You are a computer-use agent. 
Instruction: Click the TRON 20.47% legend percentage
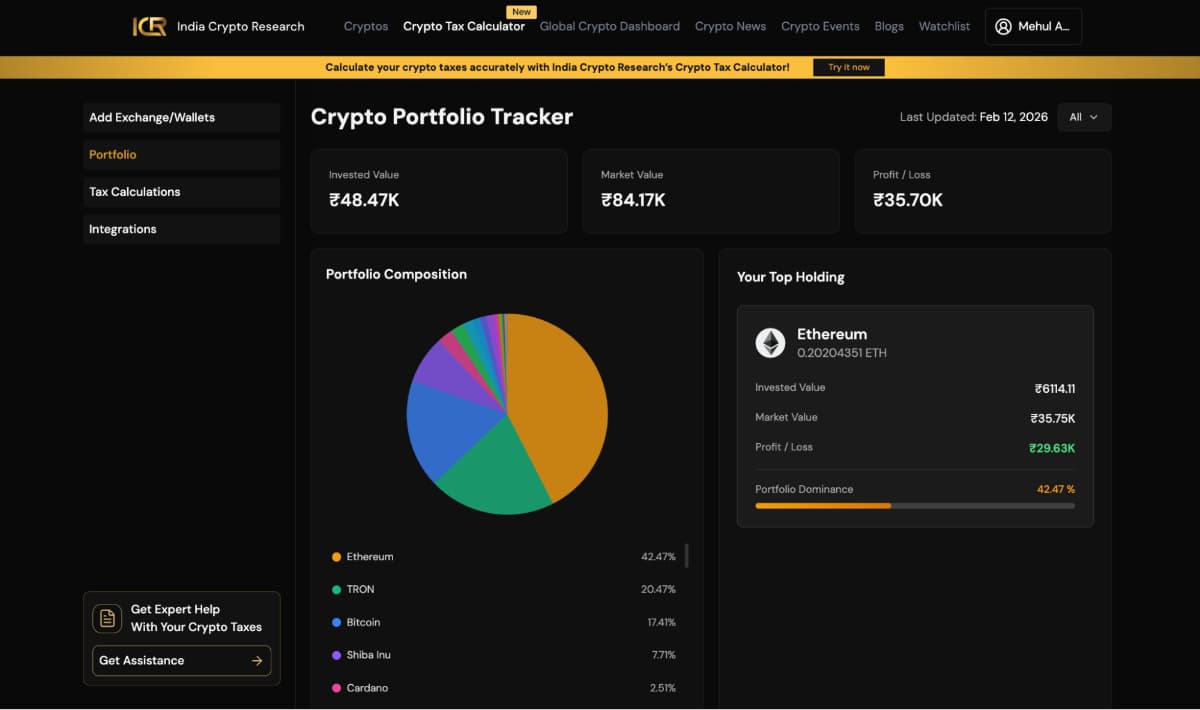click(658, 590)
